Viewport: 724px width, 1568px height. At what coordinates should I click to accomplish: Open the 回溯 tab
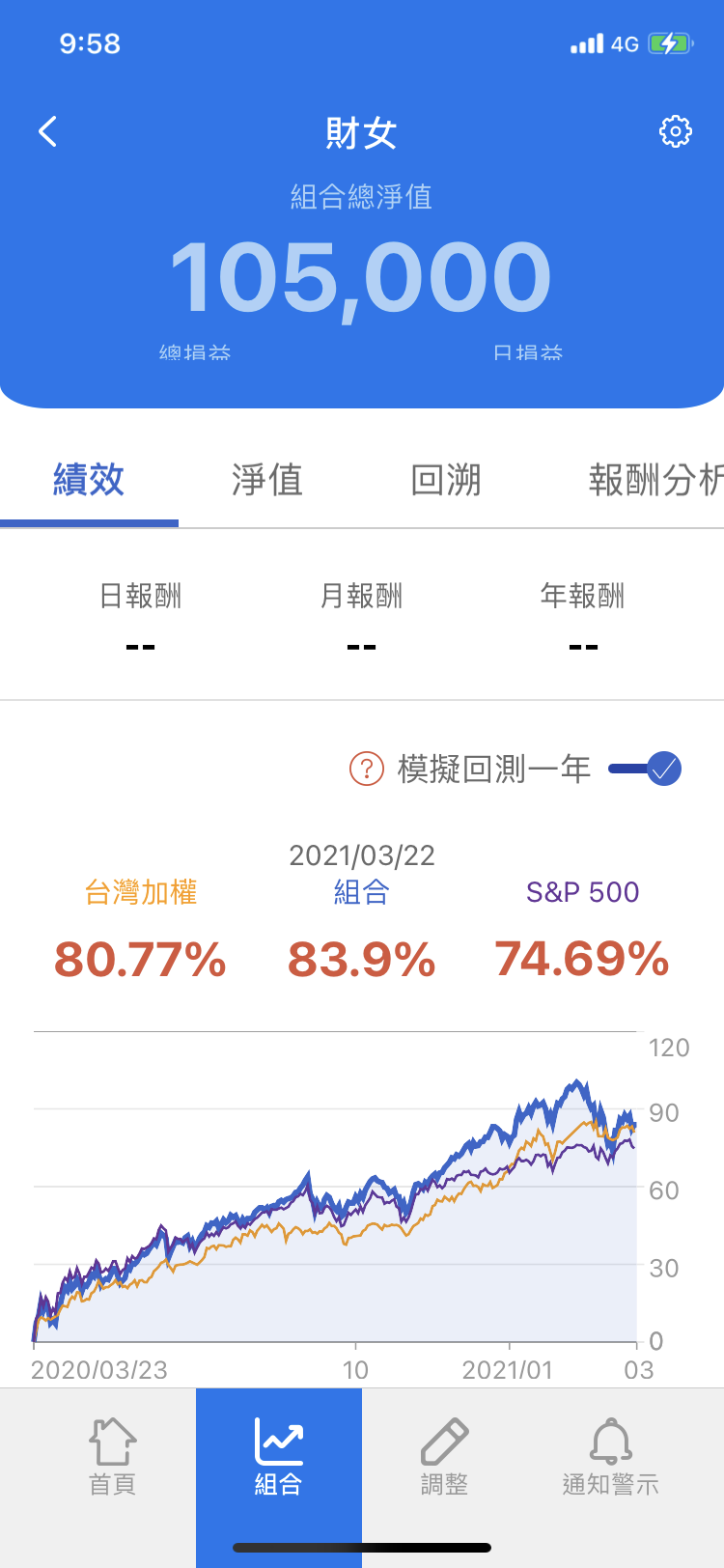(x=446, y=480)
